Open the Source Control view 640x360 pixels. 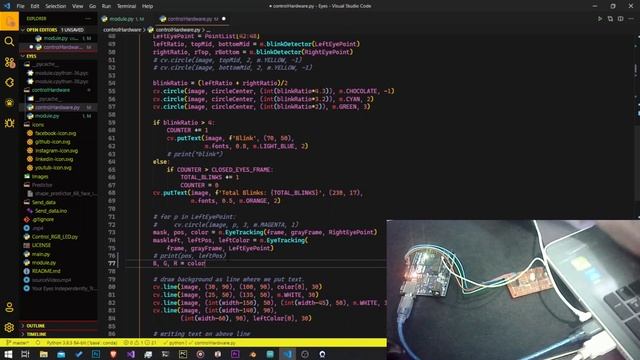(9, 62)
